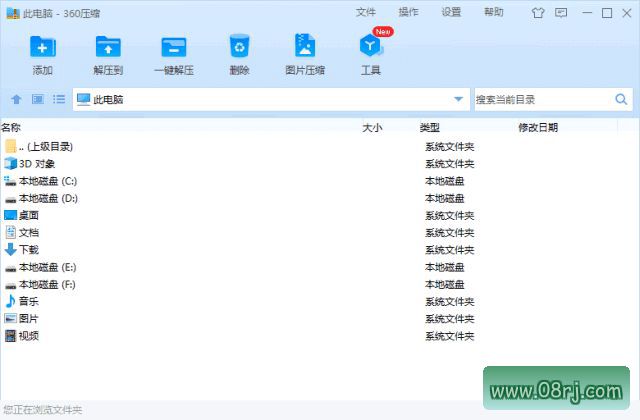Click the D: drive icon
Viewport: 640px width, 420px height.
(x=10, y=199)
